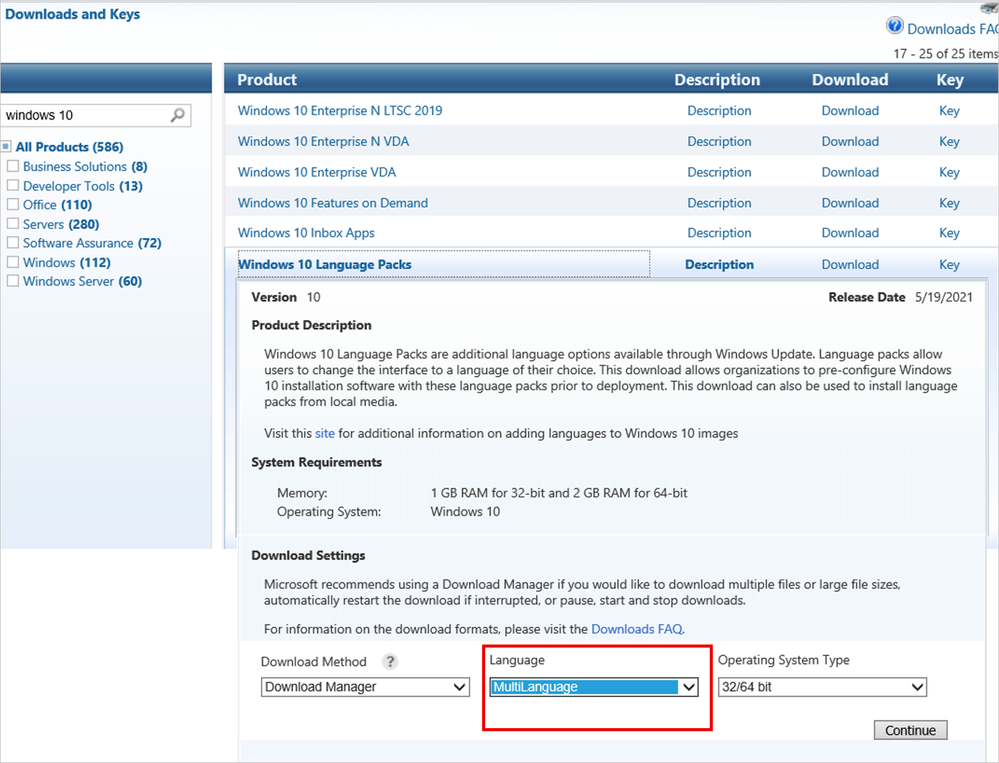Click the Continue button

(910, 731)
